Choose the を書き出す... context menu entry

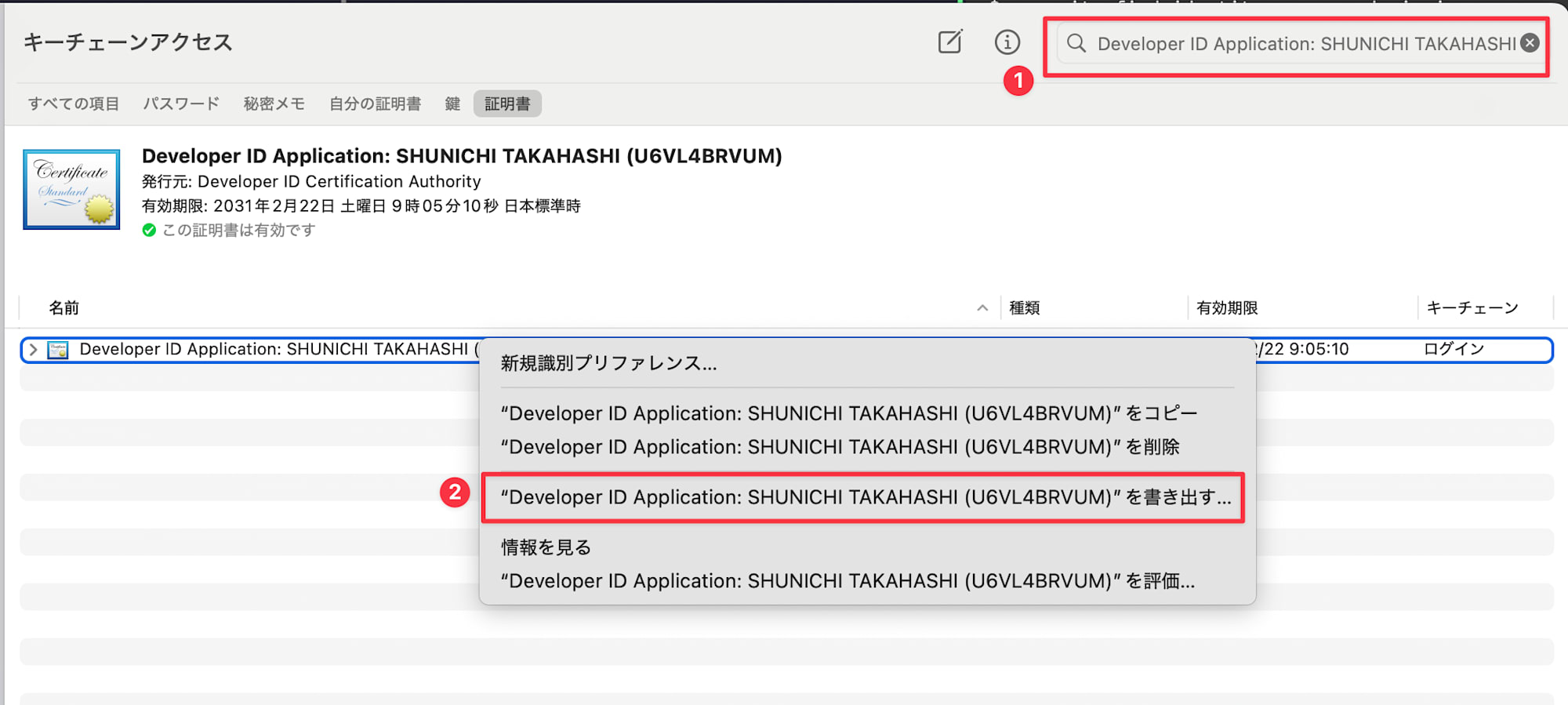867,497
